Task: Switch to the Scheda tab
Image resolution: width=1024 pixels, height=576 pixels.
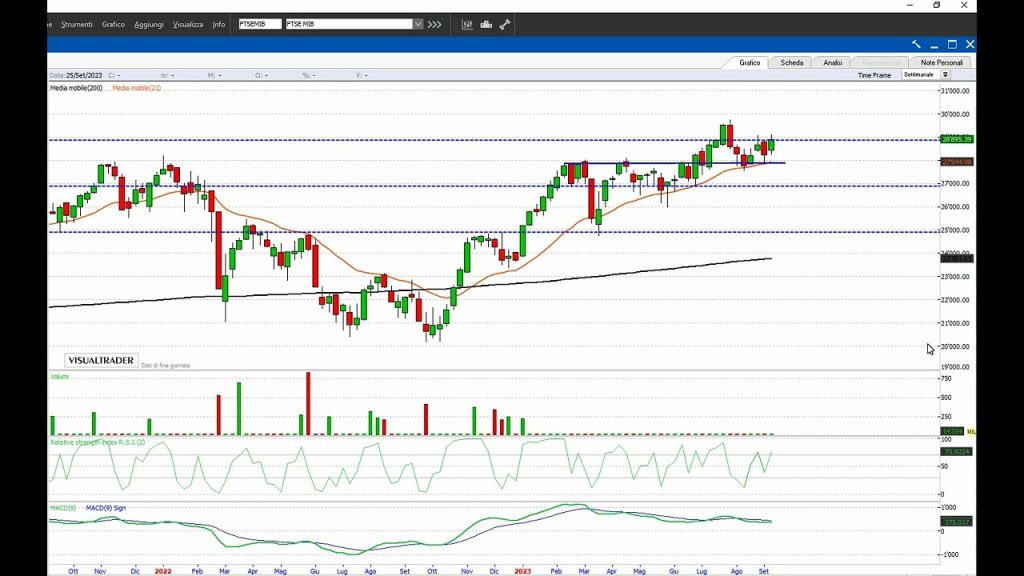Action: tap(792, 62)
